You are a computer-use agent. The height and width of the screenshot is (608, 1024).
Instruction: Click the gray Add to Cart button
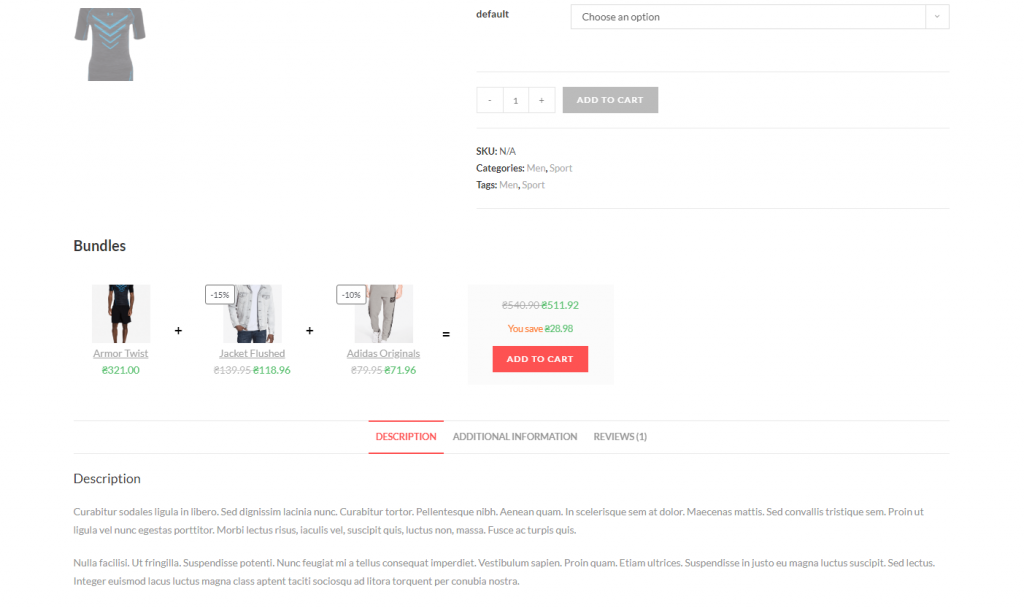coord(610,99)
